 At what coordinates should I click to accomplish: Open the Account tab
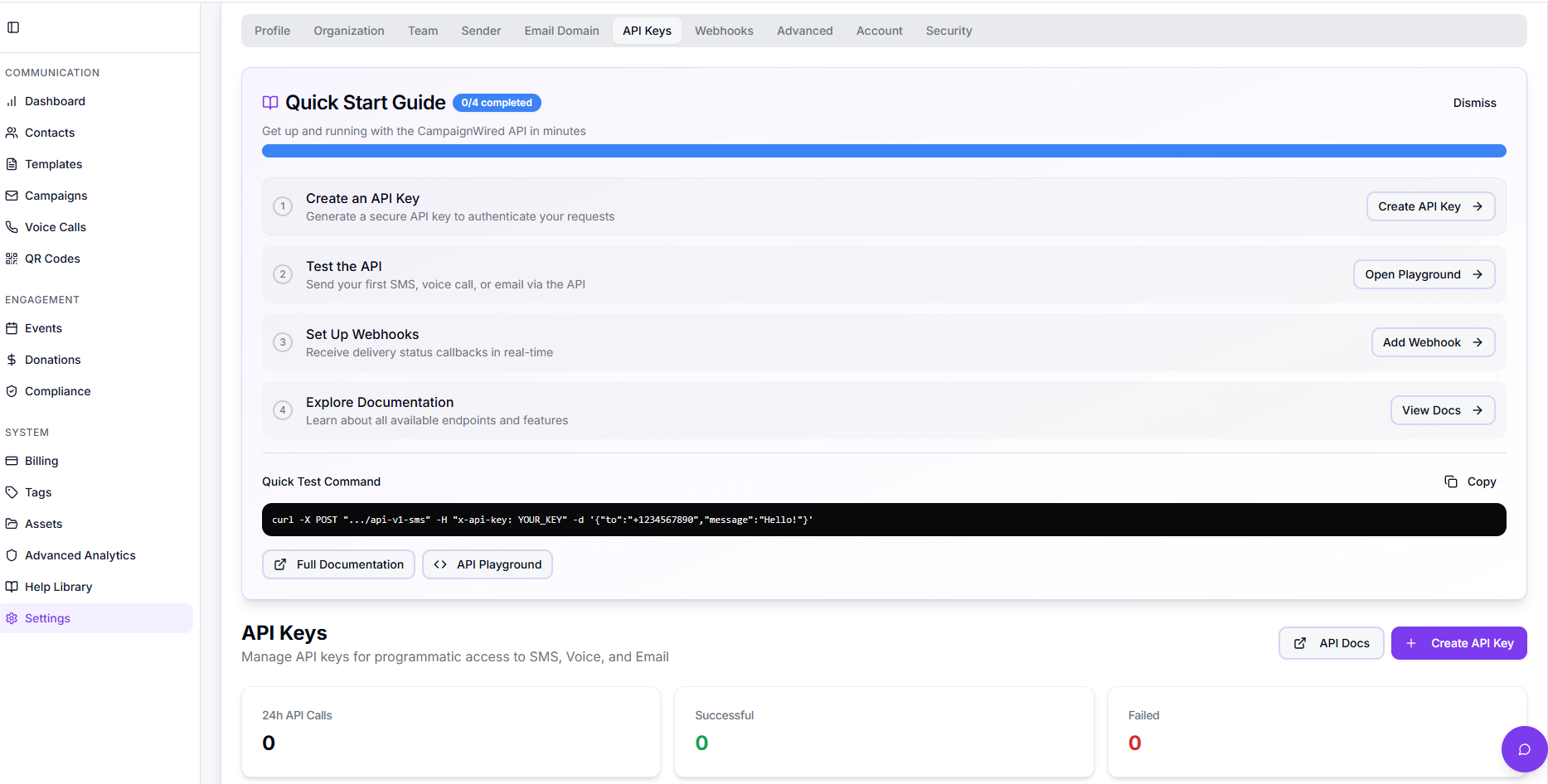[x=879, y=31]
